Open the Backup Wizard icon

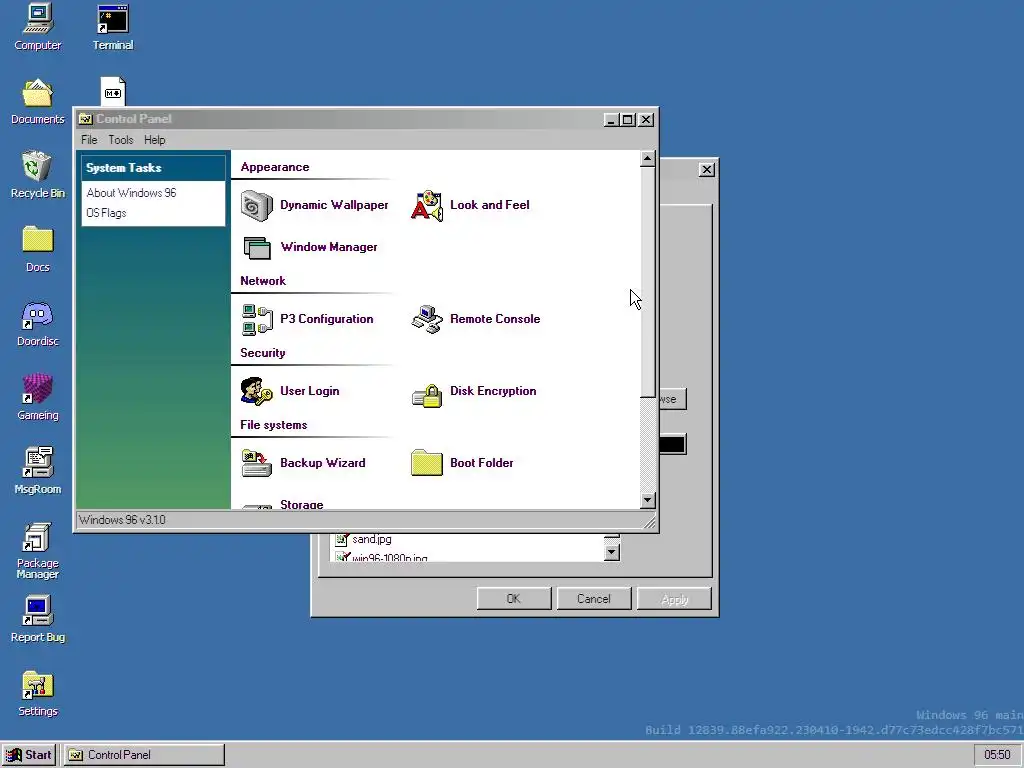[257, 463]
